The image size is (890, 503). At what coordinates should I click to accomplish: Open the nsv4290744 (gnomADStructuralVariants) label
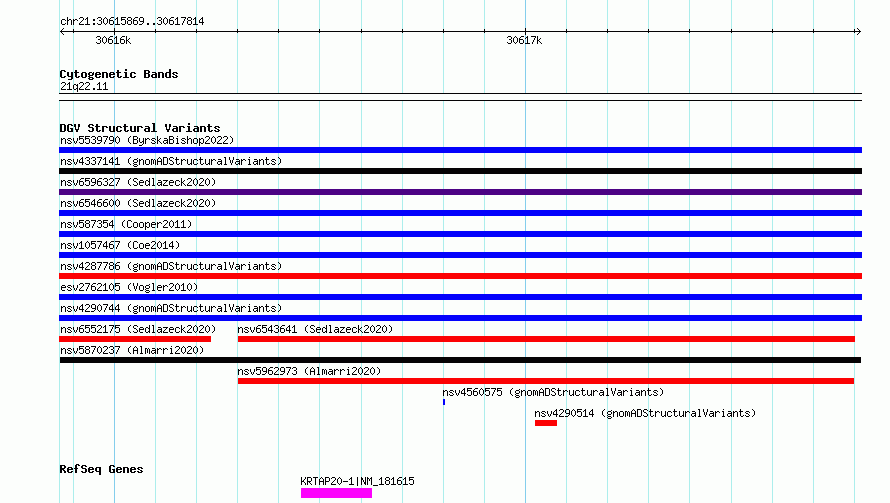tap(171, 308)
